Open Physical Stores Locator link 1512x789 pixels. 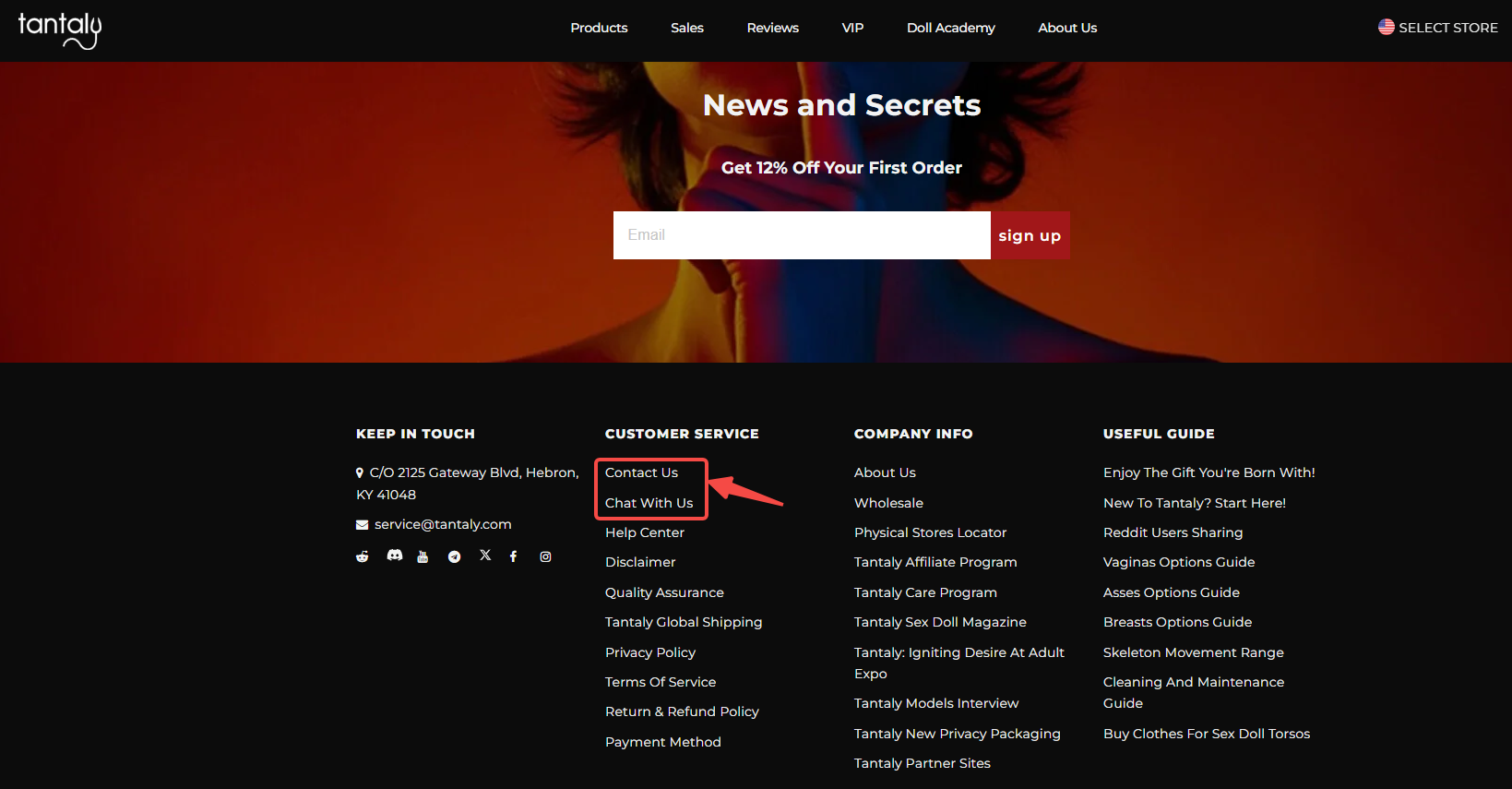click(930, 532)
